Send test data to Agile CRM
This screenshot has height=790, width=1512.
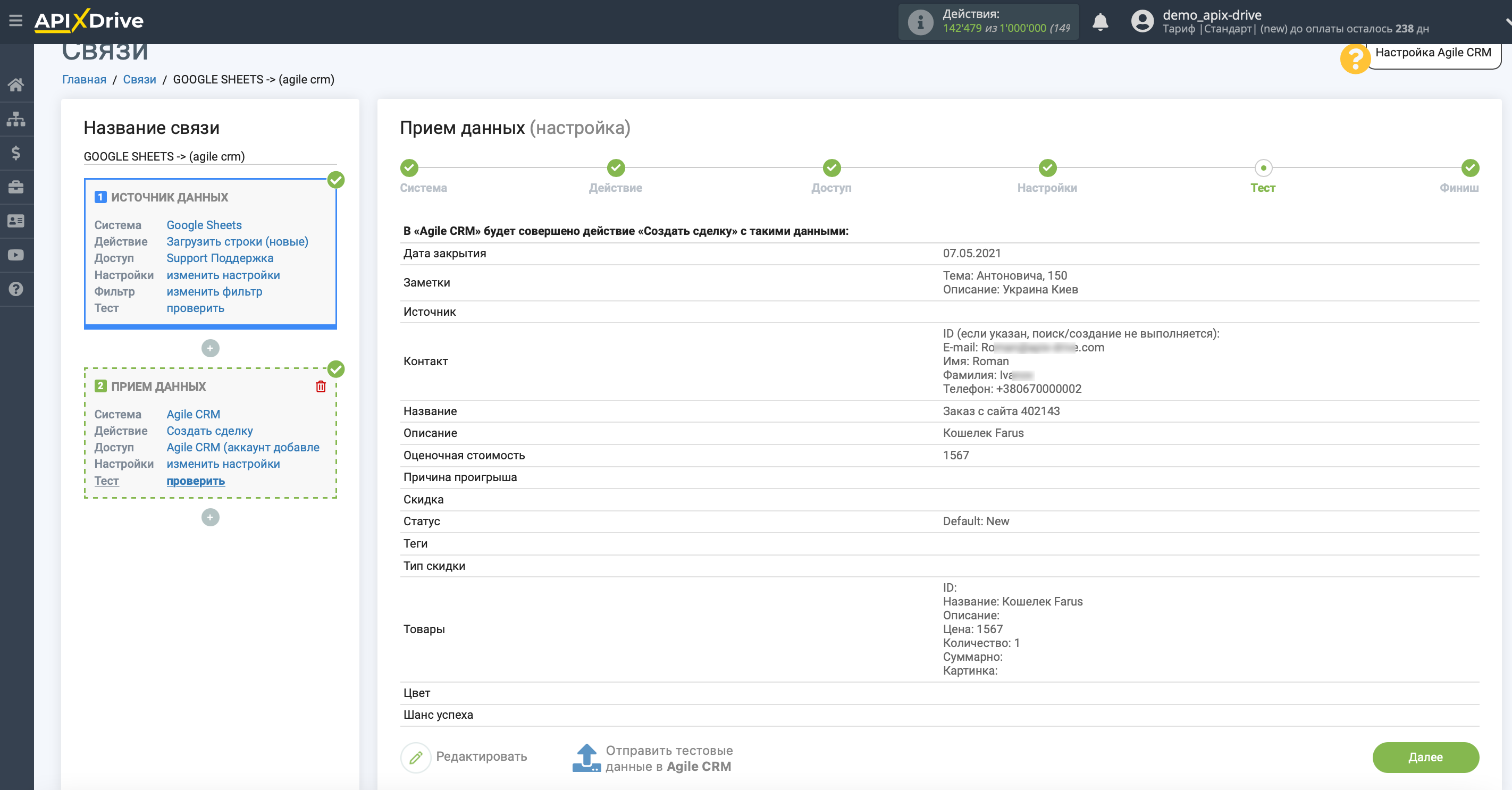tap(652, 758)
